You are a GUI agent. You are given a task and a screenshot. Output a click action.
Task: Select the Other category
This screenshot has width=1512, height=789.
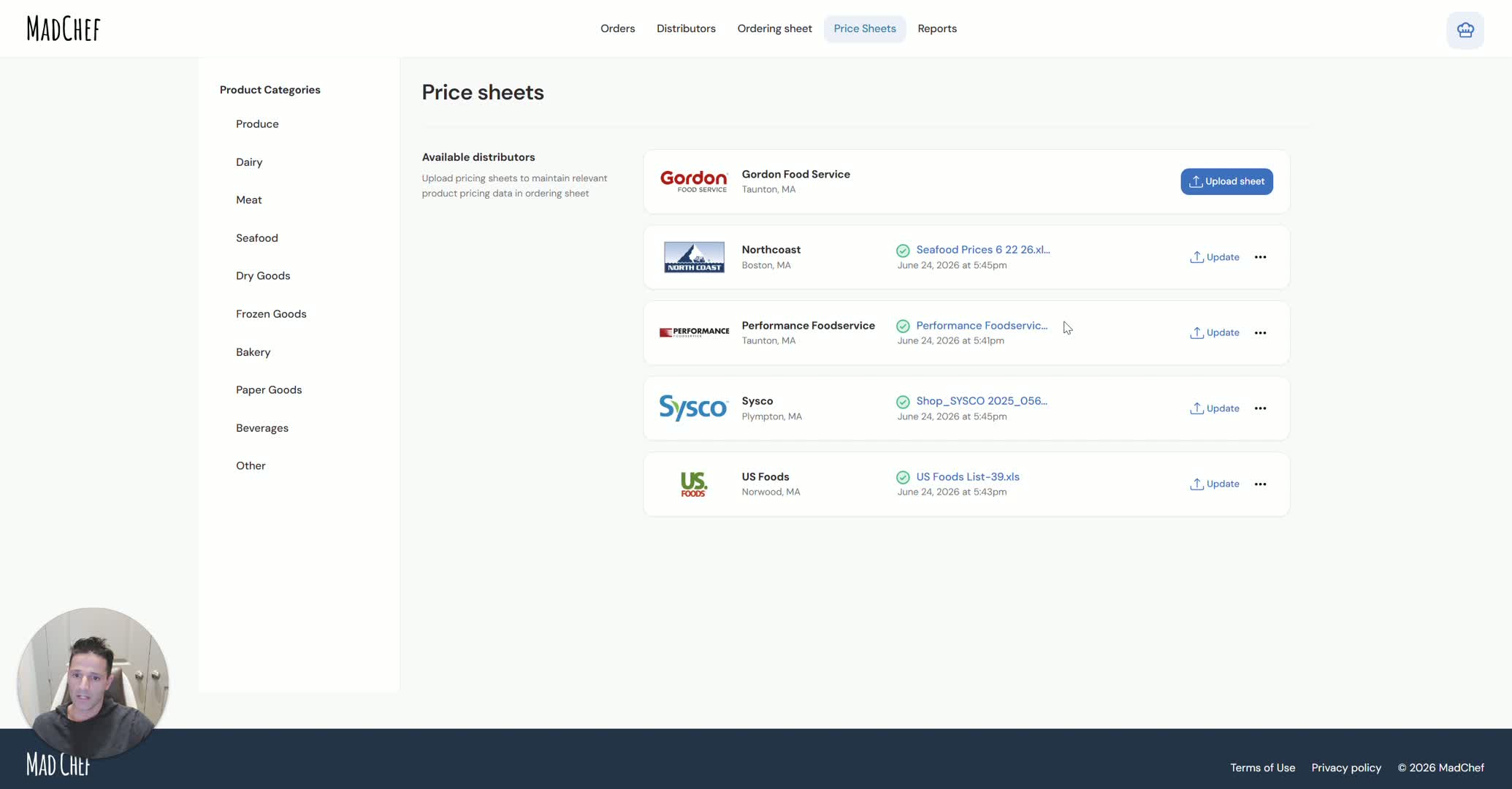click(251, 466)
